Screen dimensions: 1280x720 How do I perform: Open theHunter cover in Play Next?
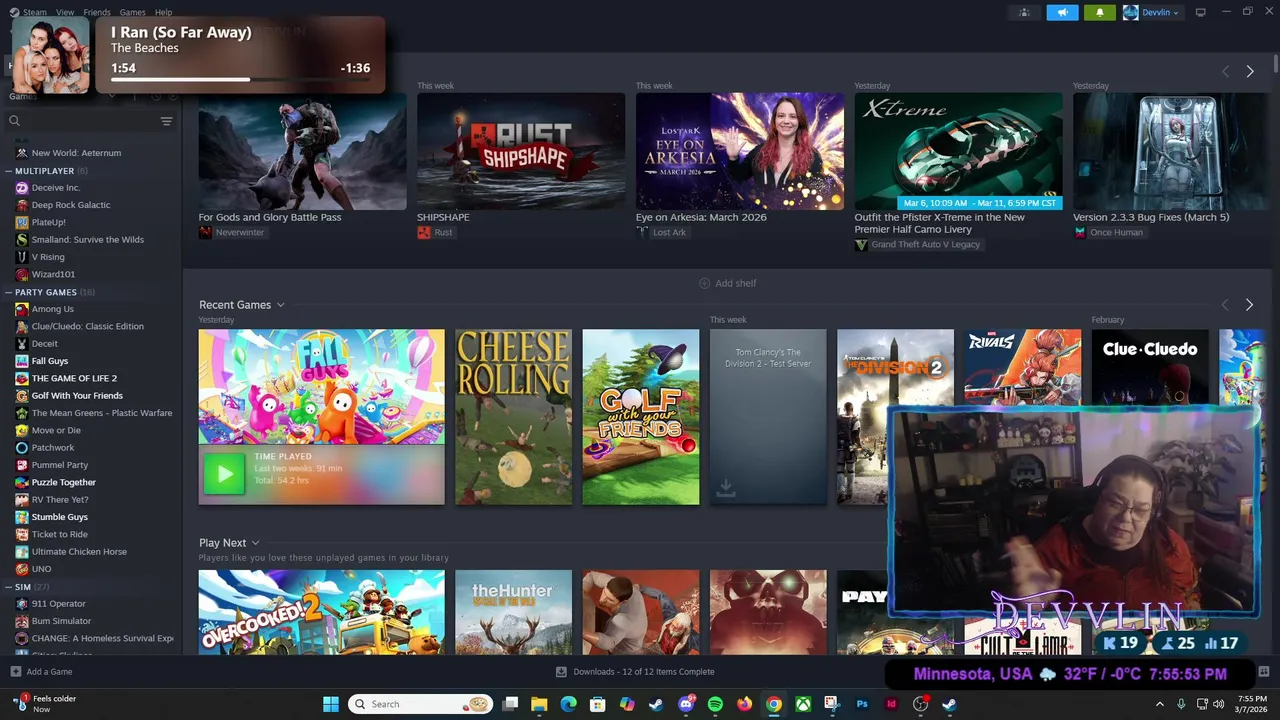tap(513, 612)
